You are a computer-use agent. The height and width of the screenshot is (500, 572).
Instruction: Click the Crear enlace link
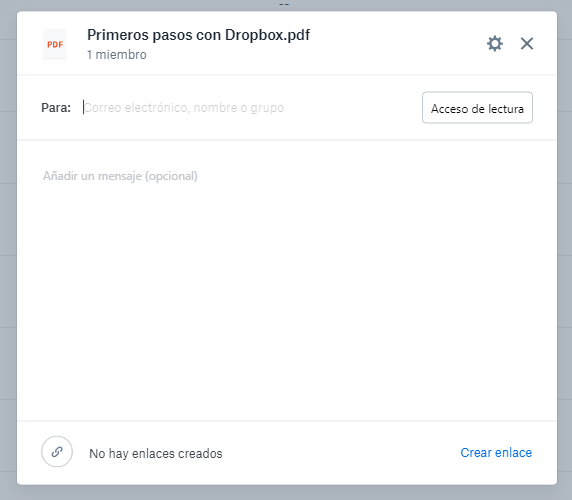(x=496, y=453)
